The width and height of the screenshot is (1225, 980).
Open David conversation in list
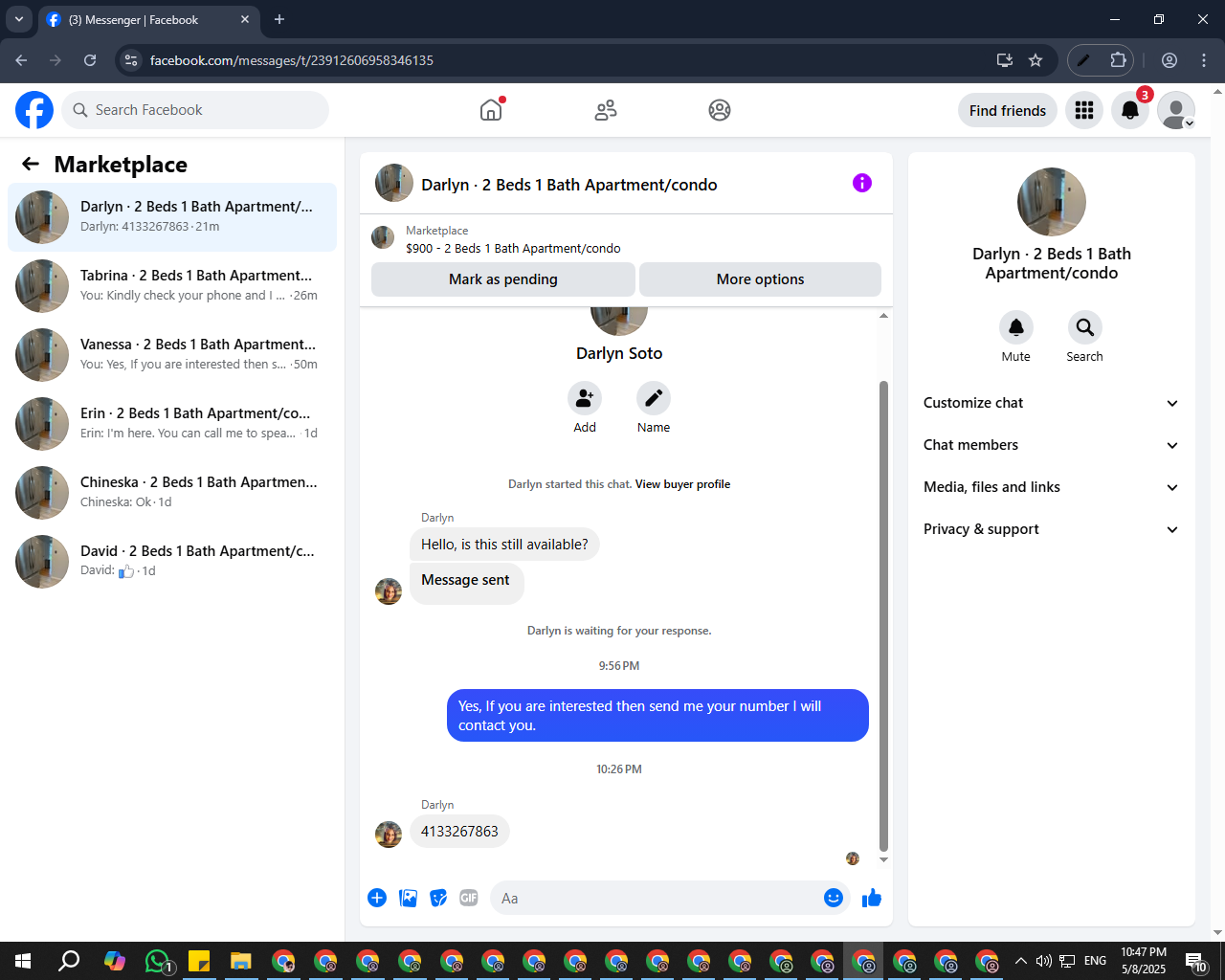click(172, 562)
